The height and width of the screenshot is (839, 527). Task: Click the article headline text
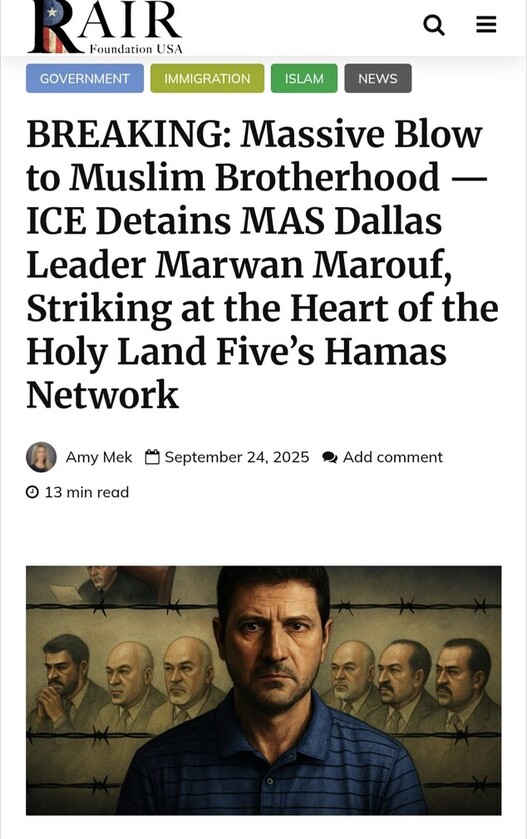(262, 265)
